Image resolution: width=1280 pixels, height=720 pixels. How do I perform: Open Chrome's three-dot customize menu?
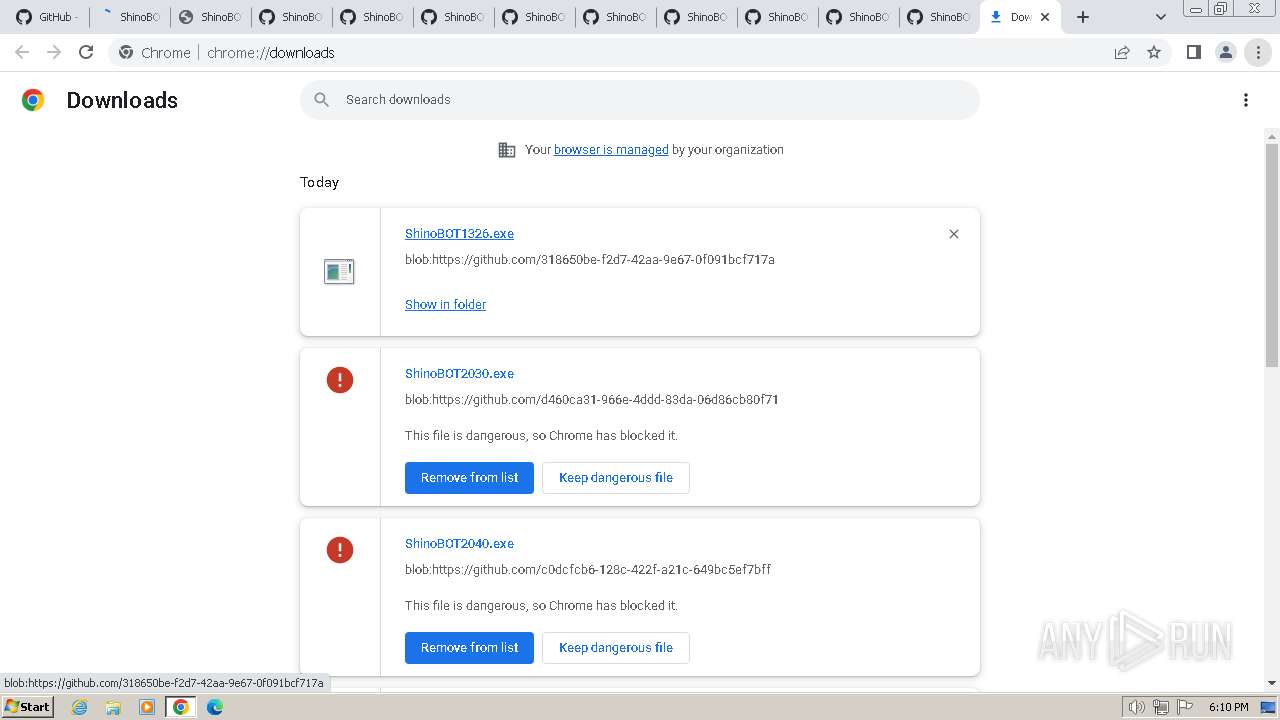(1258, 52)
